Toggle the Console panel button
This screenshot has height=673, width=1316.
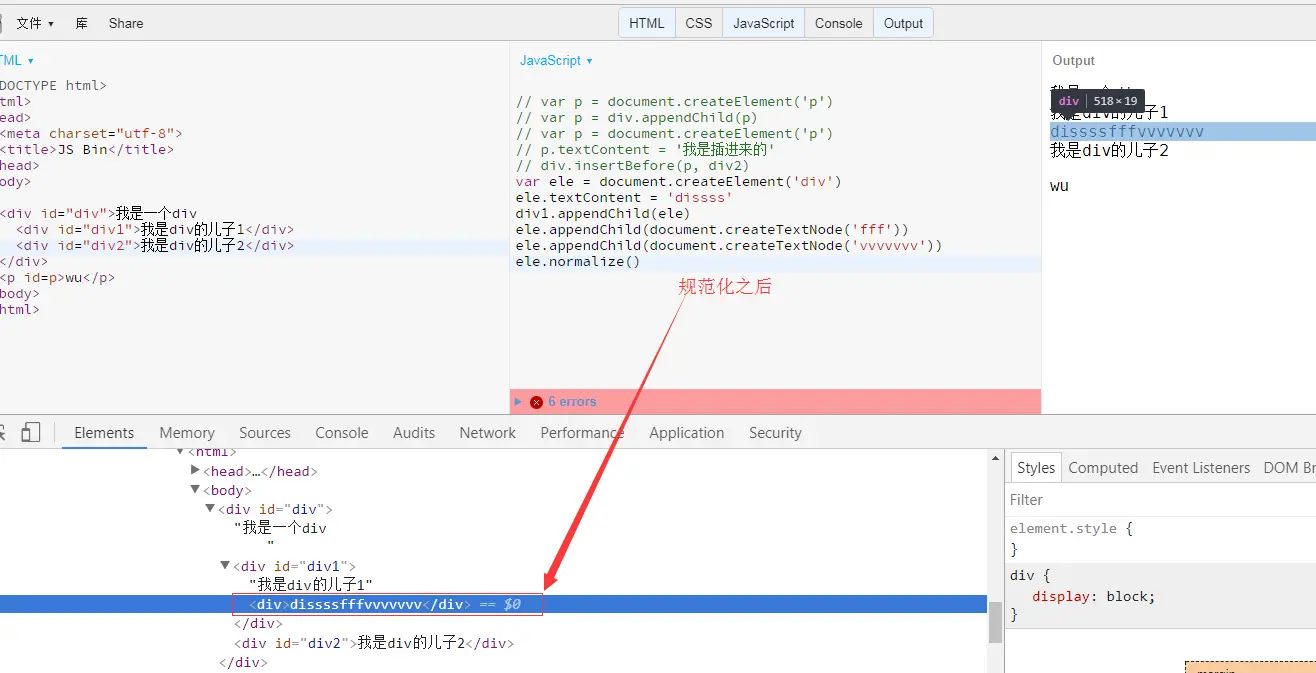pyautogui.click(x=838, y=23)
